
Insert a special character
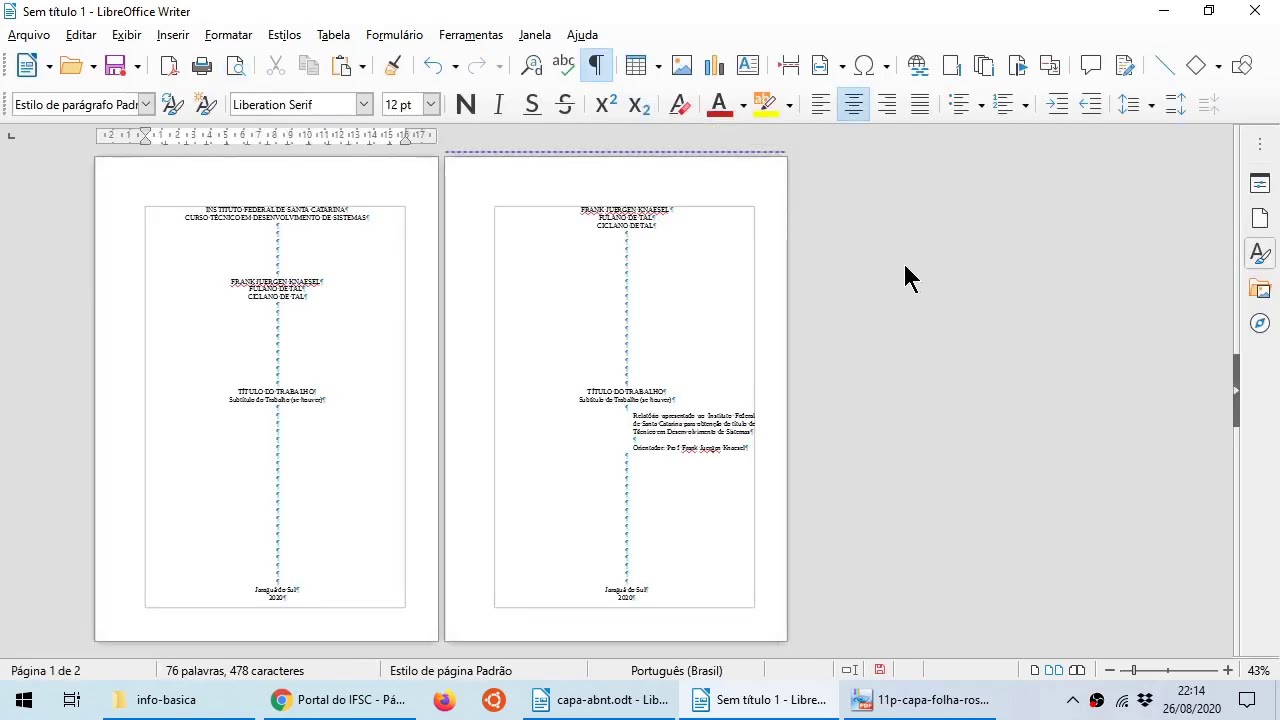(x=865, y=66)
